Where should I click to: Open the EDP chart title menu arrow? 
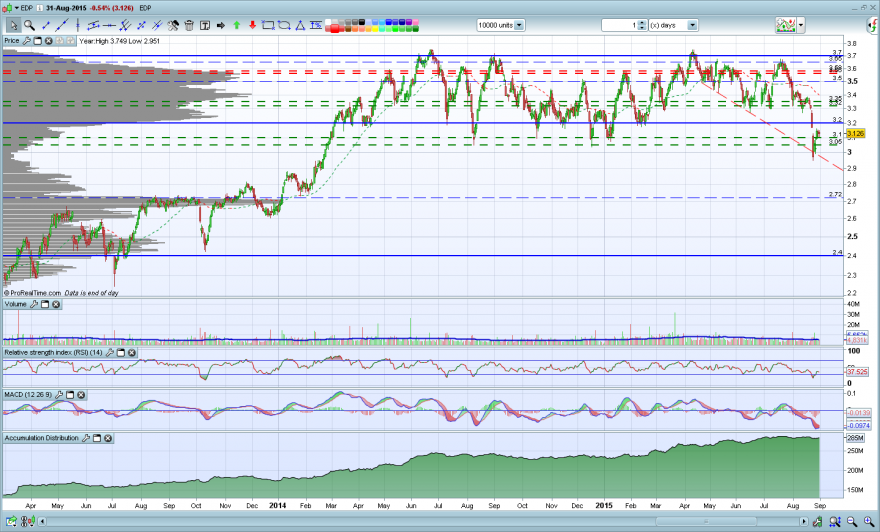click(x=17, y=8)
